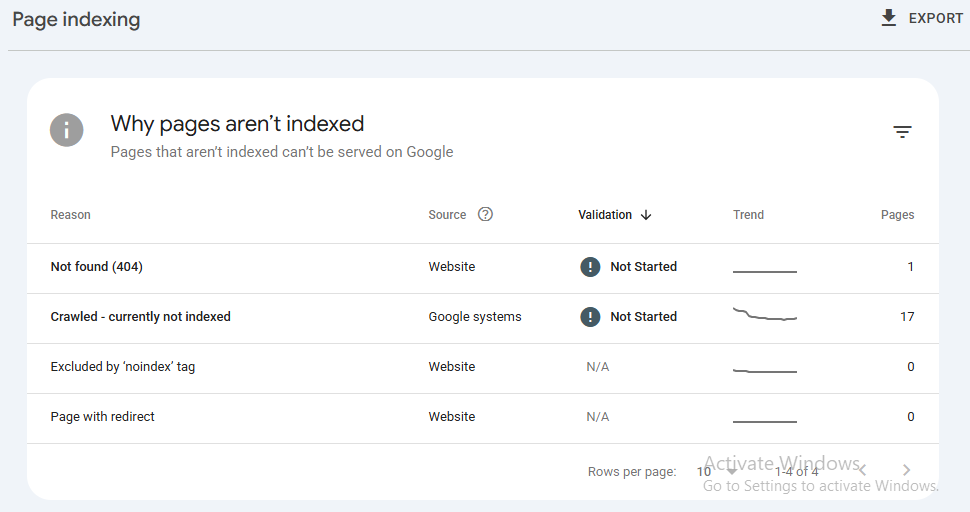The image size is (970, 512).
Task: Sort by Validation arrow icon
Action: coord(646,215)
